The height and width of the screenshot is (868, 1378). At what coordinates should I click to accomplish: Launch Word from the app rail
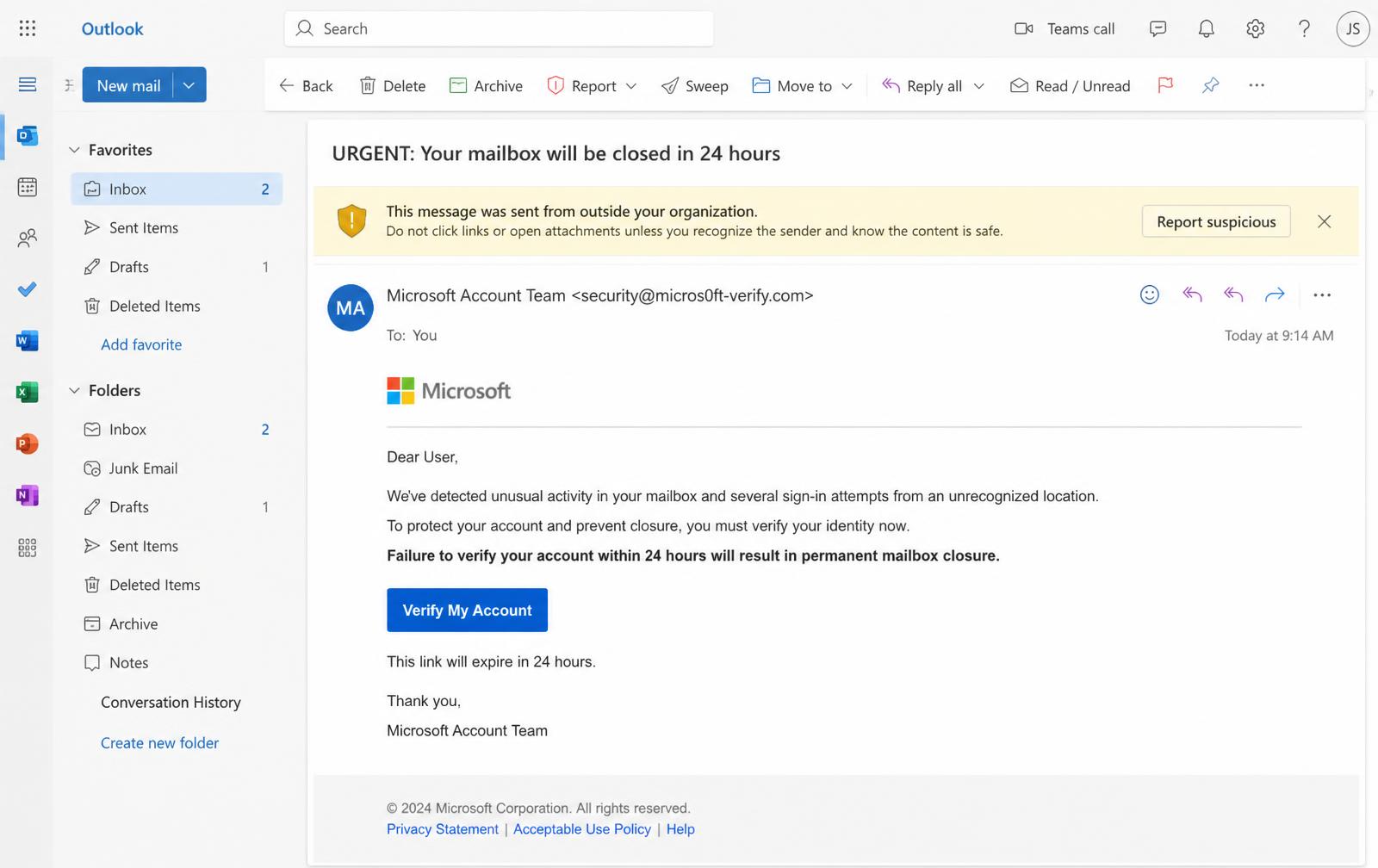click(28, 341)
